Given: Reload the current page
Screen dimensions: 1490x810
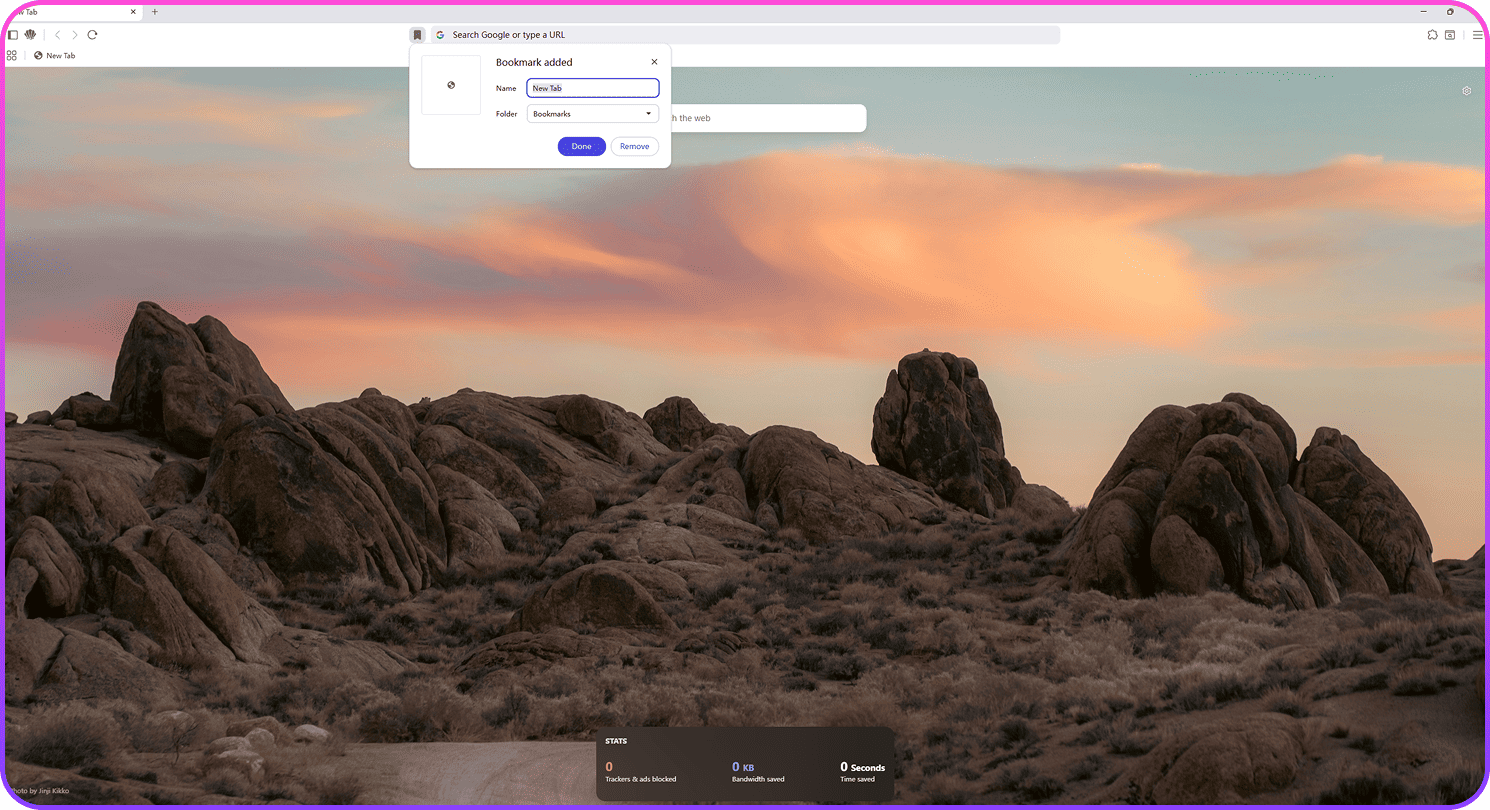Looking at the screenshot, I should 92,35.
